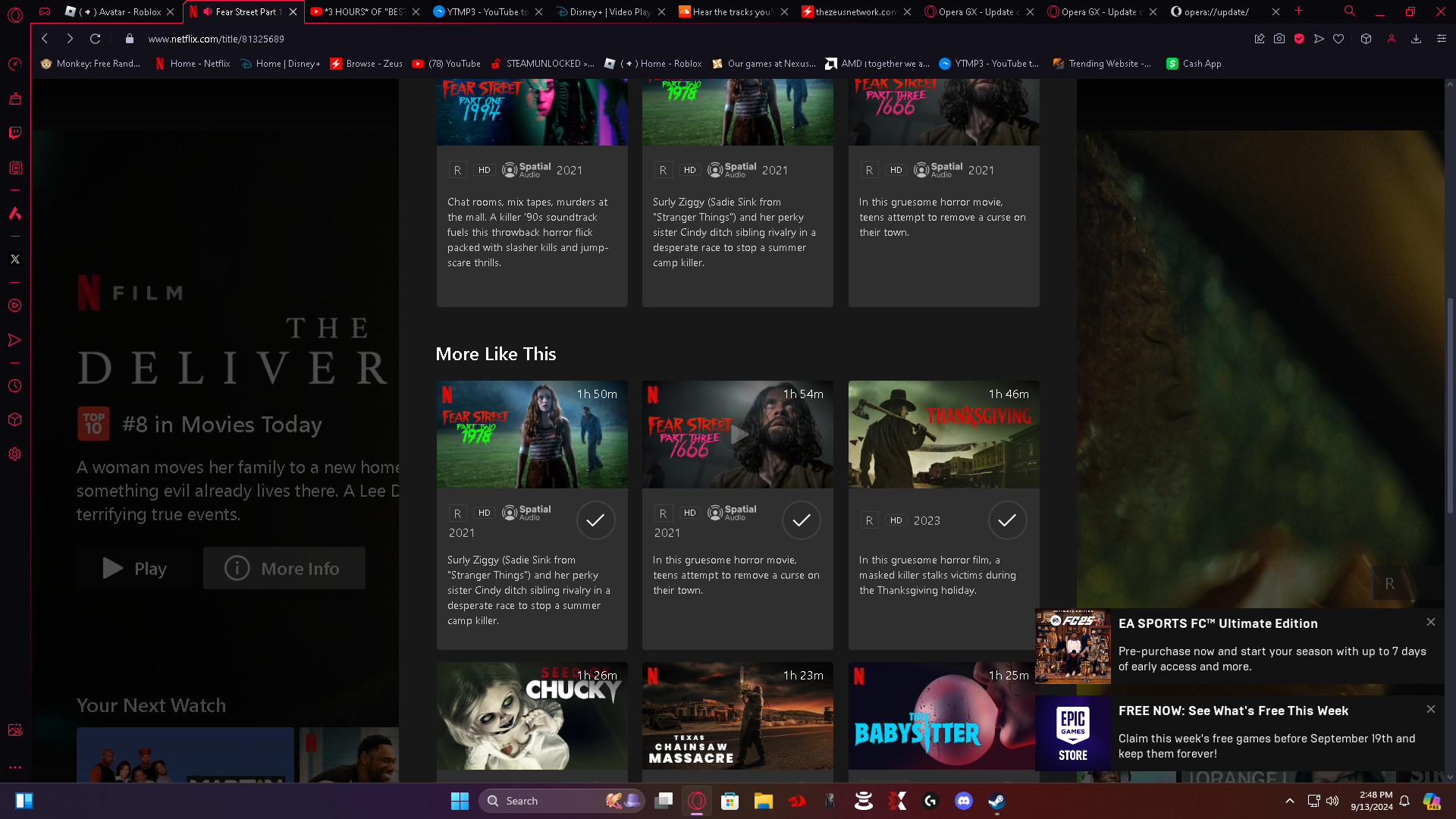Click the Play button on The Deliverance

click(134, 568)
